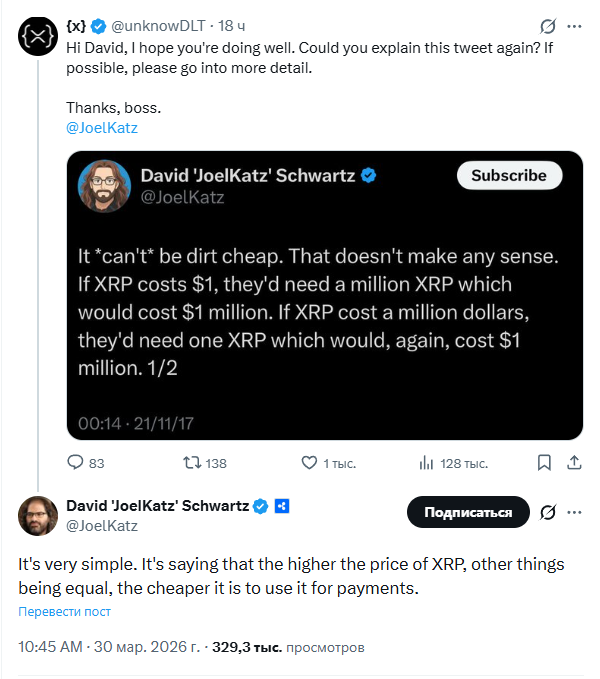
Task: Click the share icon on the first tweet
Action: coord(574,463)
